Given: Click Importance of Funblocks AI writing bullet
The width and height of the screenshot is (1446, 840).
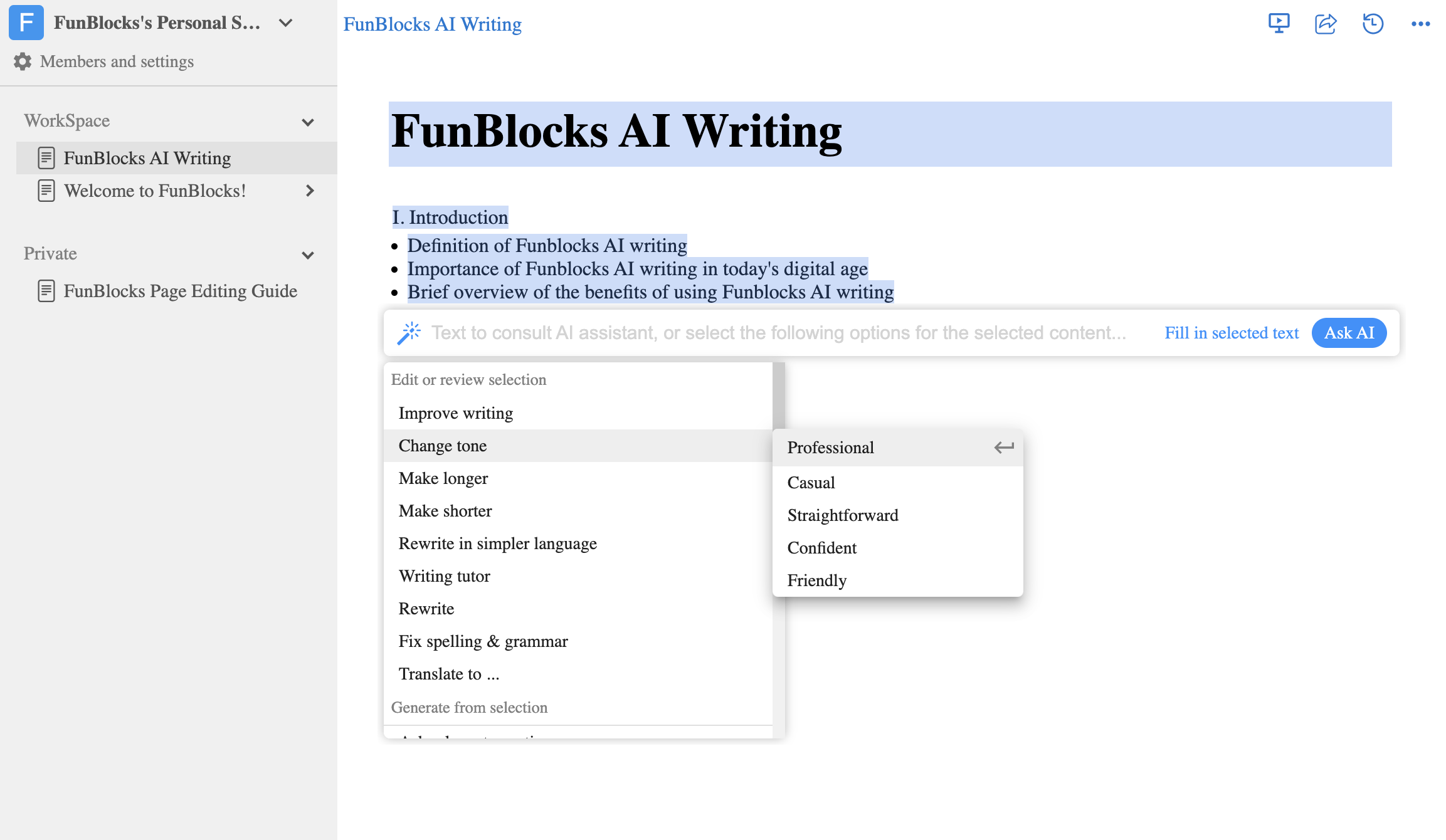Looking at the screenshot, I should coord(638,269).
